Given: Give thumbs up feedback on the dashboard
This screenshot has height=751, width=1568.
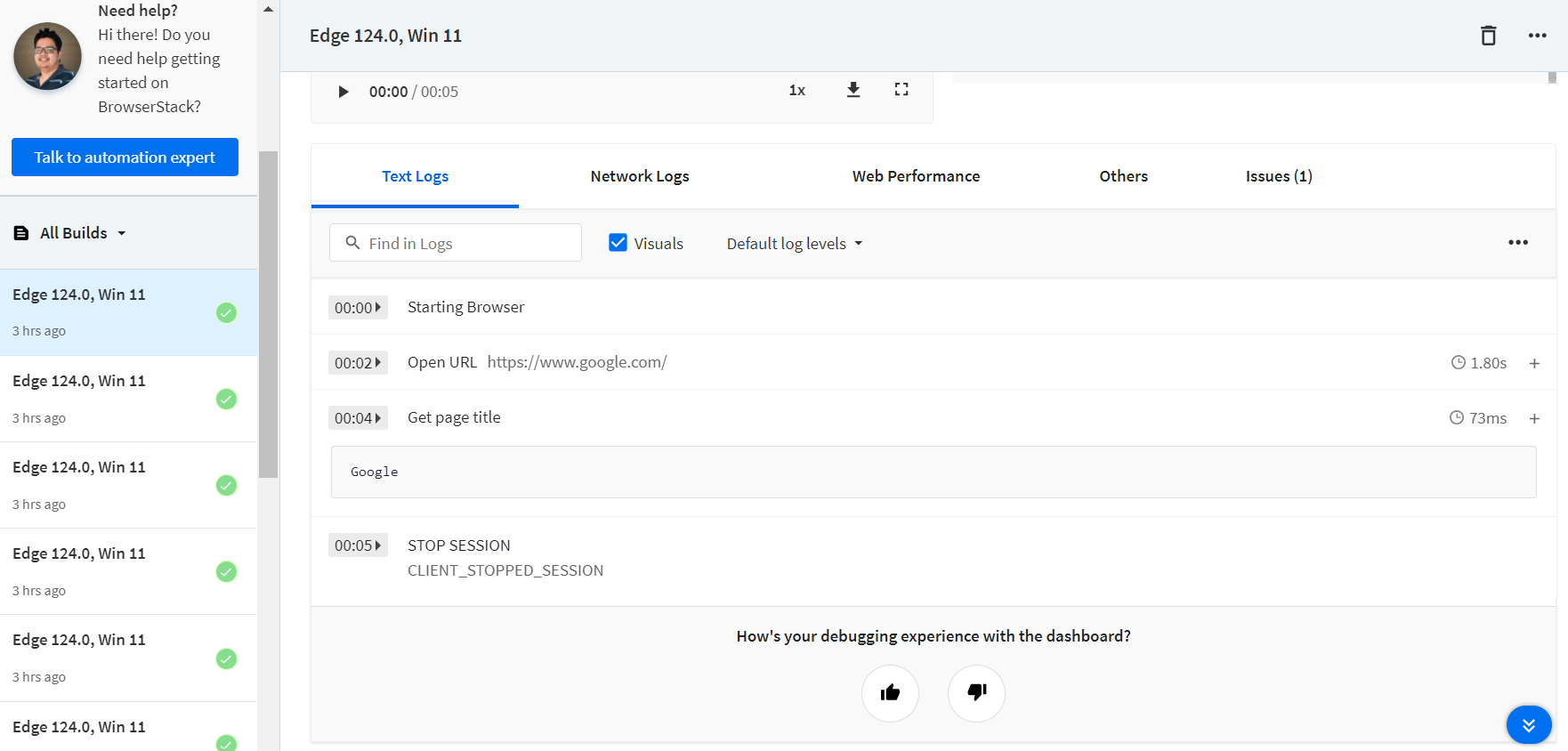Looking at the screenshot, I should pos(890,693).
